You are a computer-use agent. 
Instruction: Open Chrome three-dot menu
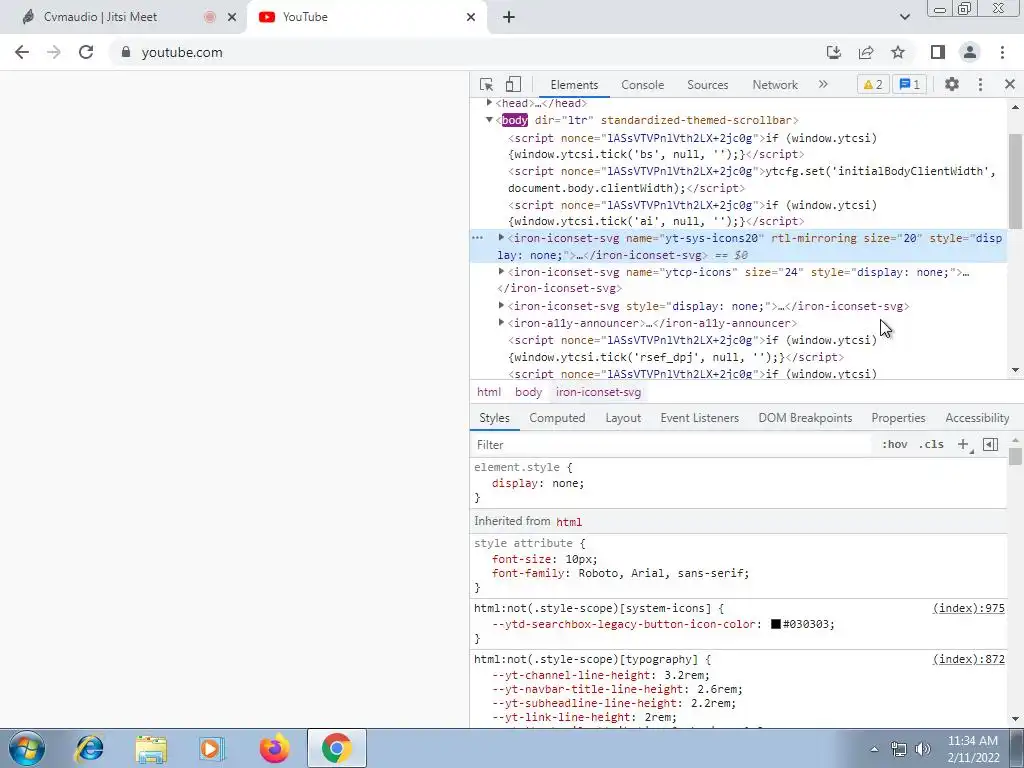click(x=1002, y=52)
